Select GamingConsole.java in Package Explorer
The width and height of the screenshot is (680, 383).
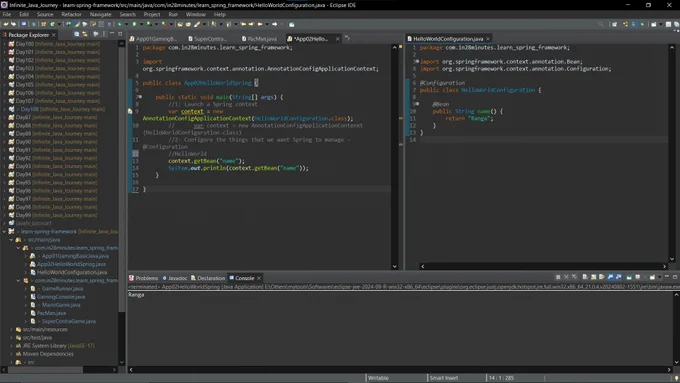[61, 297]
